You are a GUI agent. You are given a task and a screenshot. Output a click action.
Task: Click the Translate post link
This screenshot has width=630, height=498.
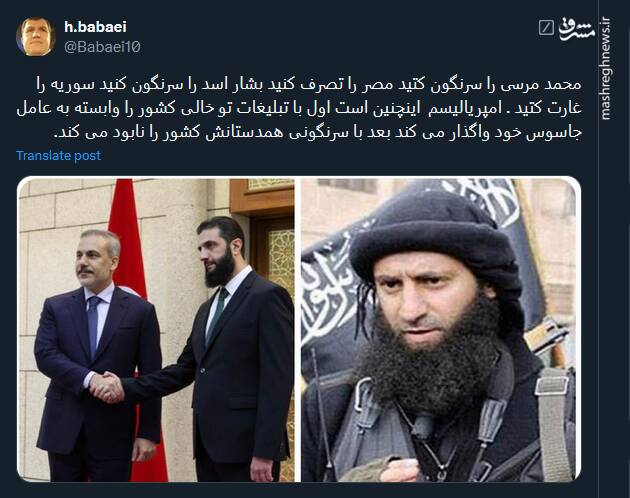tap(59, 156)
